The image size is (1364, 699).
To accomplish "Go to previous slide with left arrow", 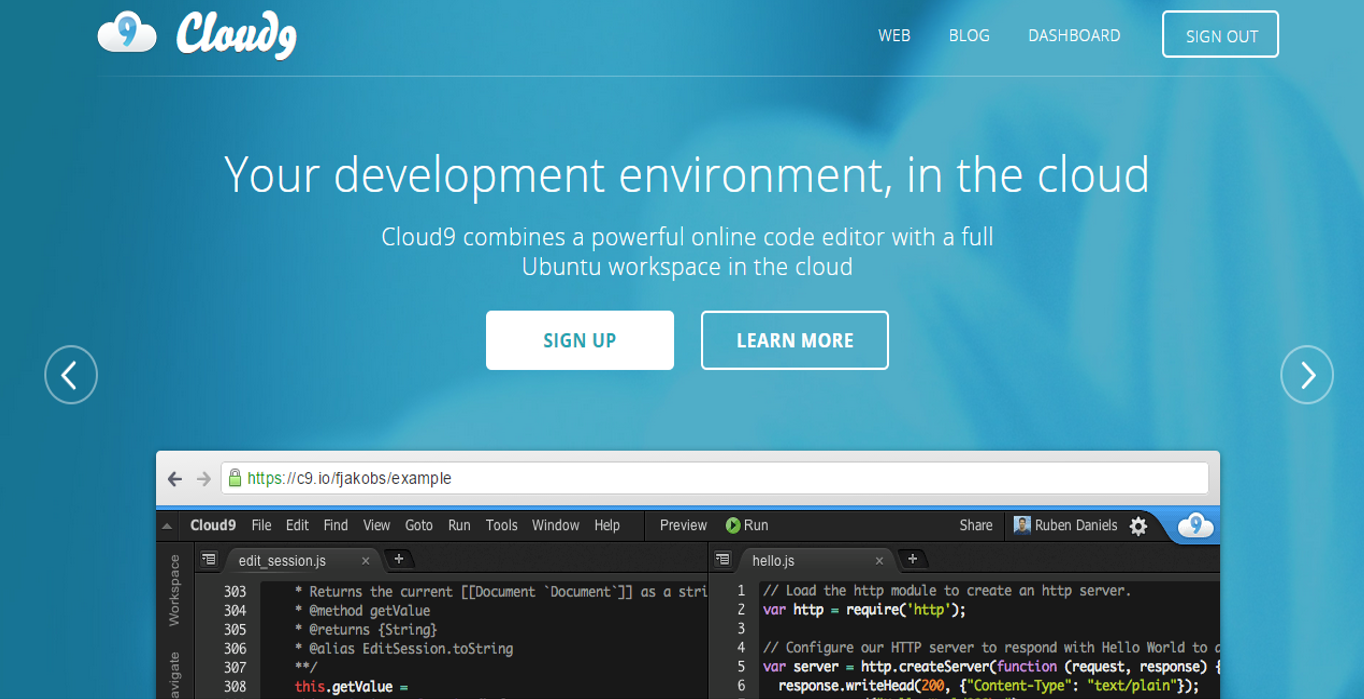I will pyautogui.click(x=71, y=375).
